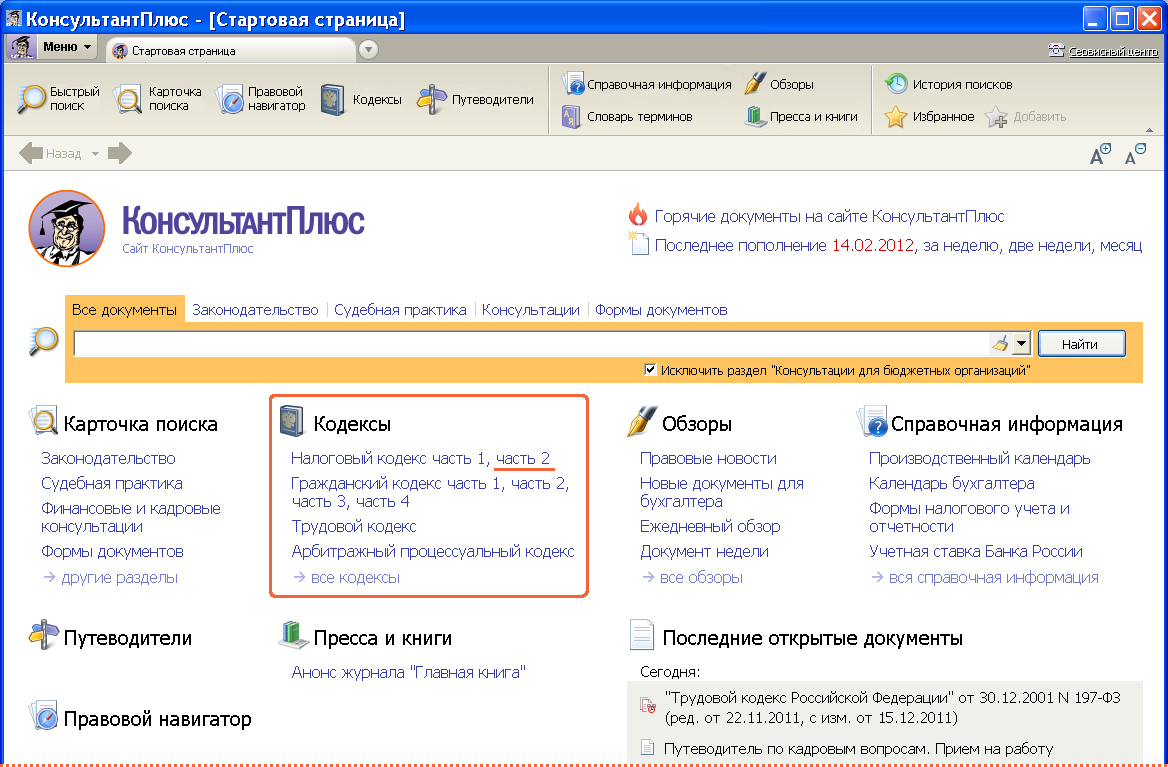Open Путеводители toolbar signpost icon
The image size is (1168, 767).
(x=431, y=99)
